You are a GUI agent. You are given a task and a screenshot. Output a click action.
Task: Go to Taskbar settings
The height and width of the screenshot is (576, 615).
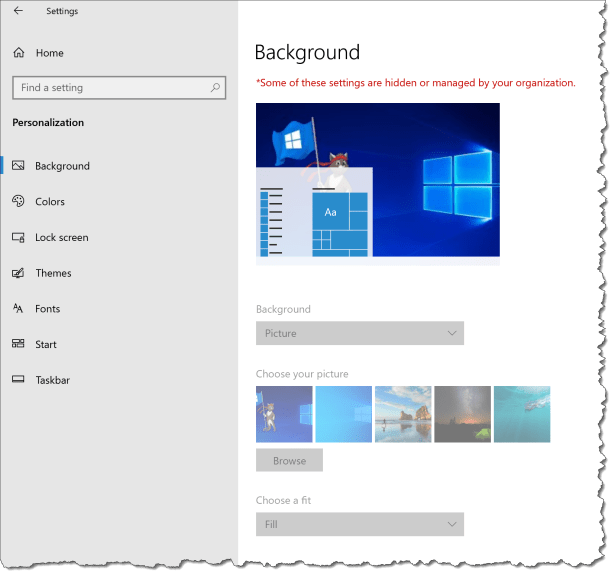(53, 380)
